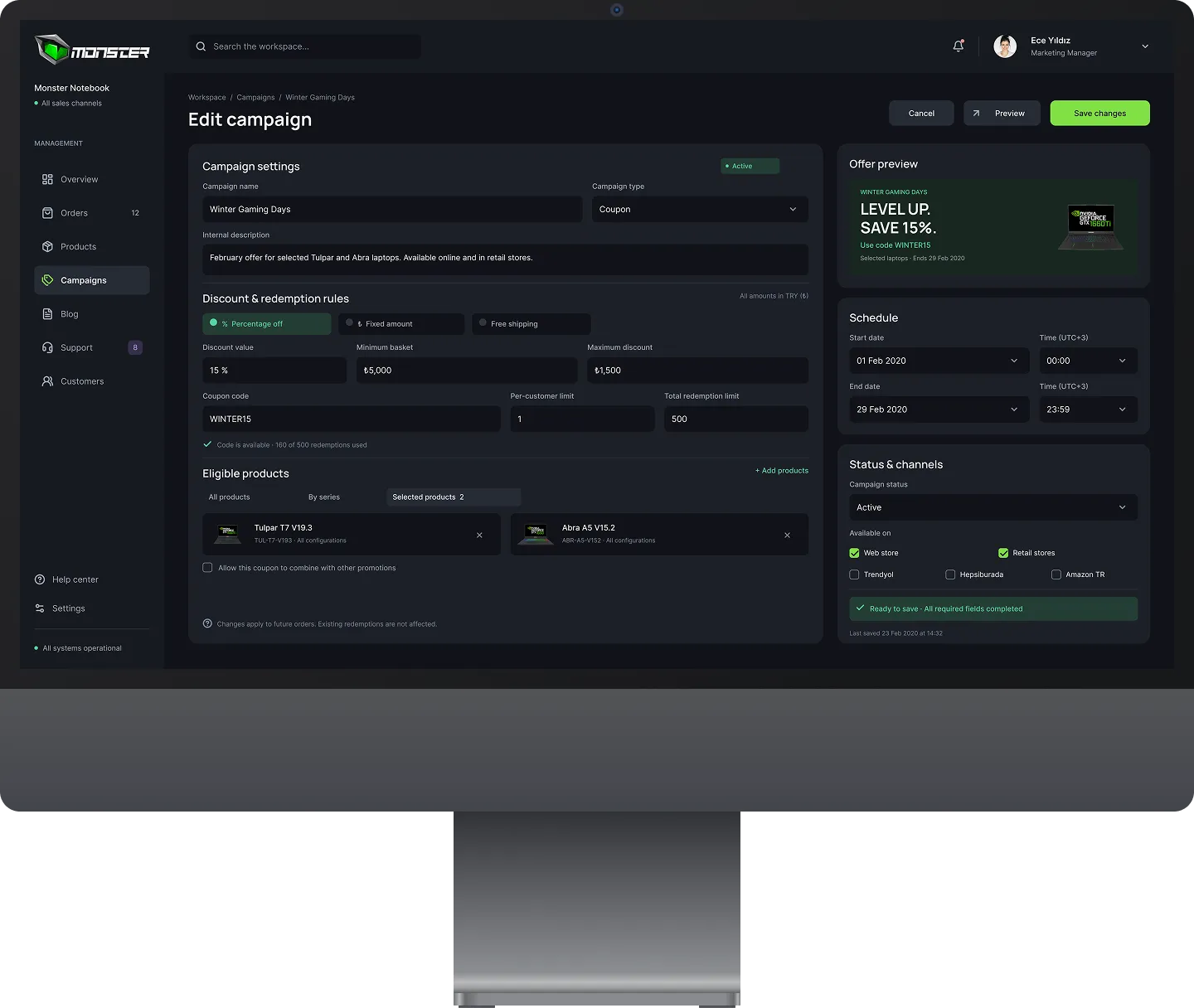1194x1008 pixels.
Task: Switch to Selected products tab
Action: pyautogui.click(x=454, y=497)
